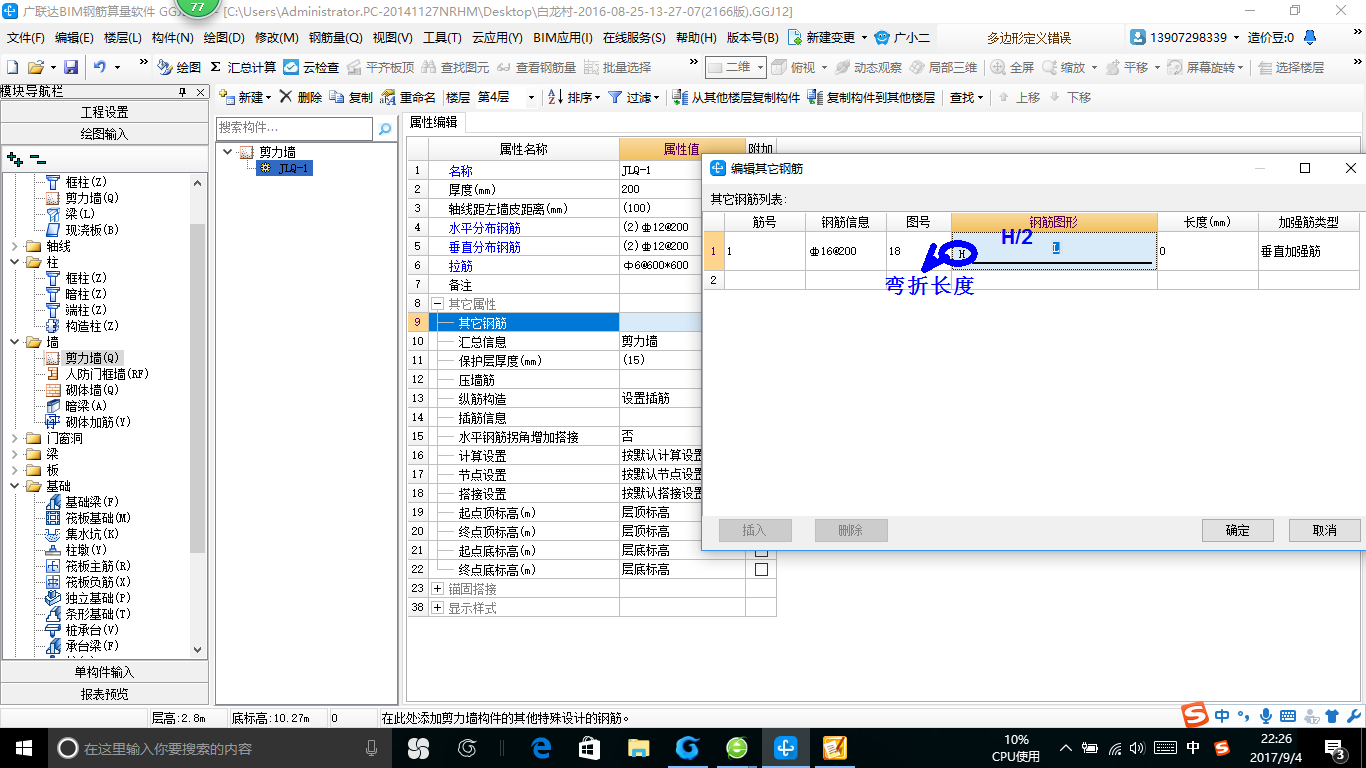Tick the checkbox in row 终点底标高(m)

tap(761, 569)
